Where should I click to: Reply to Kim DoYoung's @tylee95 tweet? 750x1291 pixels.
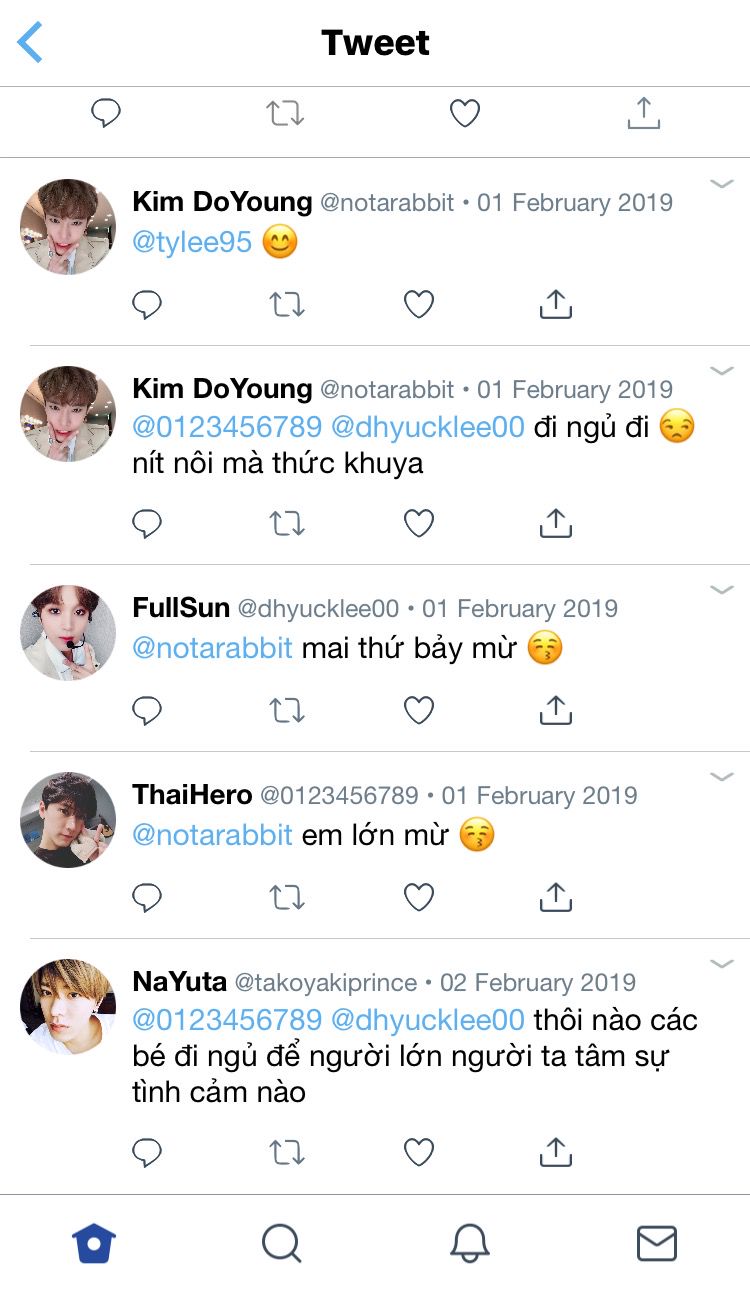[147, 304]
